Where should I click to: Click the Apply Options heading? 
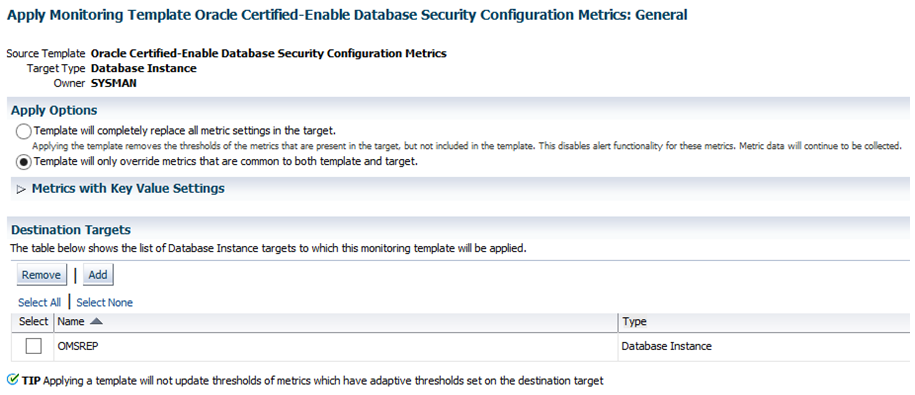[54, 110]
